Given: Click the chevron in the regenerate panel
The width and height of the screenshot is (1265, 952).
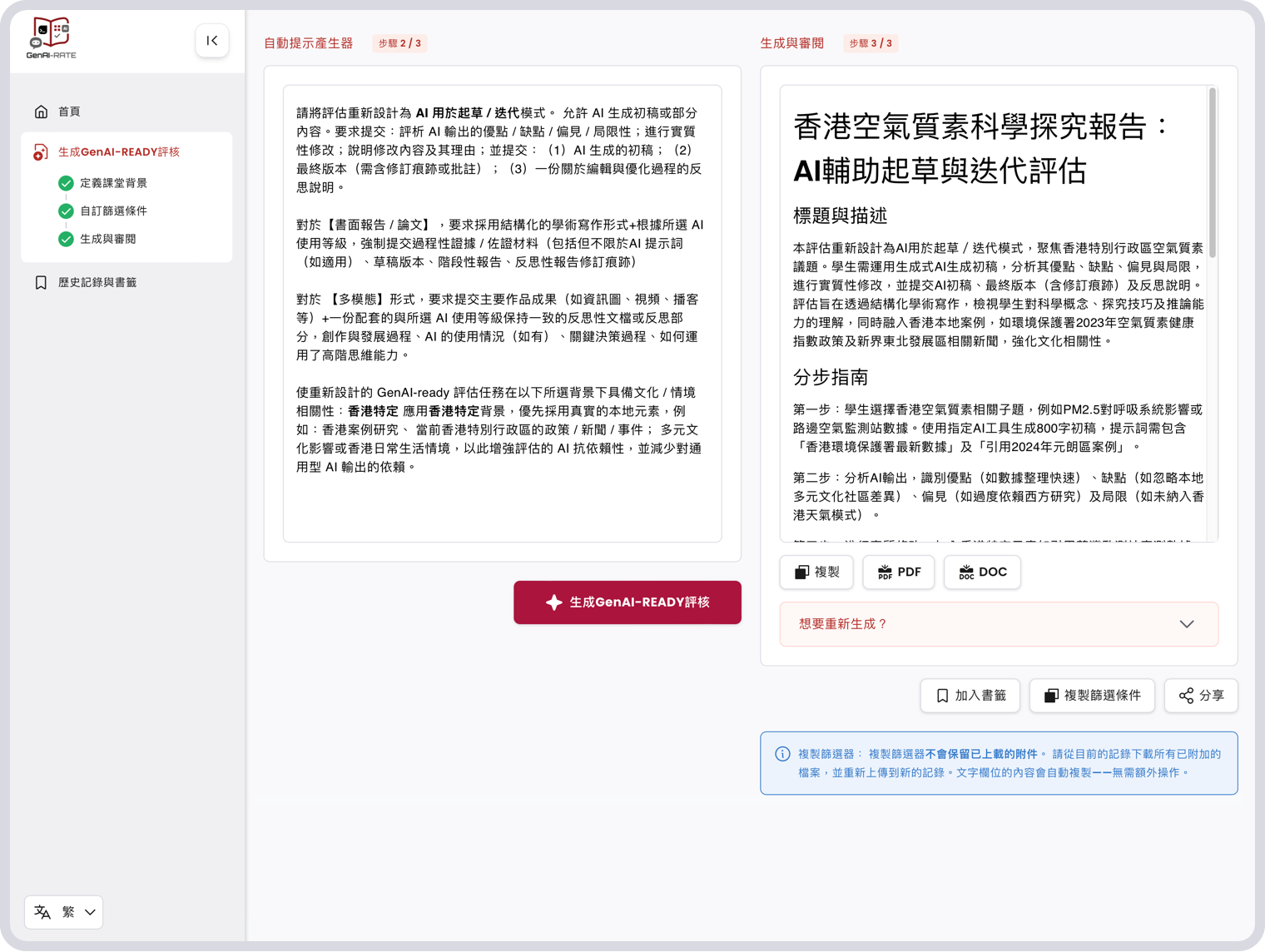Looking at the screenshot, I should (1187, 624).
